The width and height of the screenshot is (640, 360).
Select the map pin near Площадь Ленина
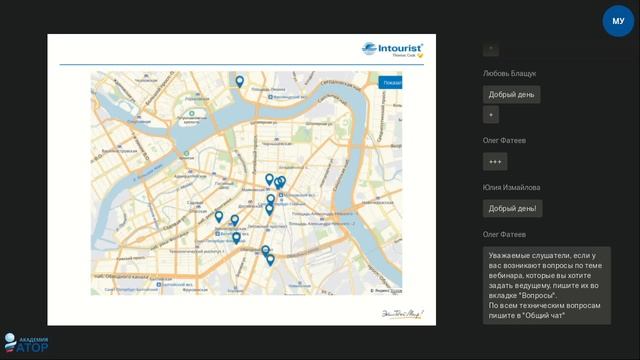tap(240, 82)
